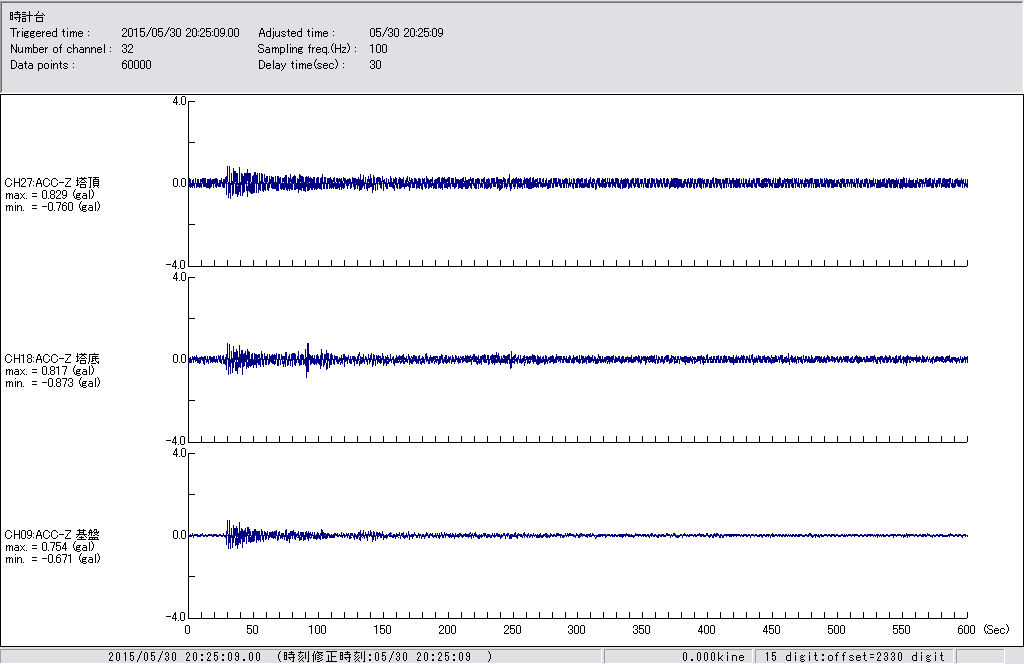Click the 0.000kine field in the status bar
Screen dimensions: 1024x664
click(713, 657)
